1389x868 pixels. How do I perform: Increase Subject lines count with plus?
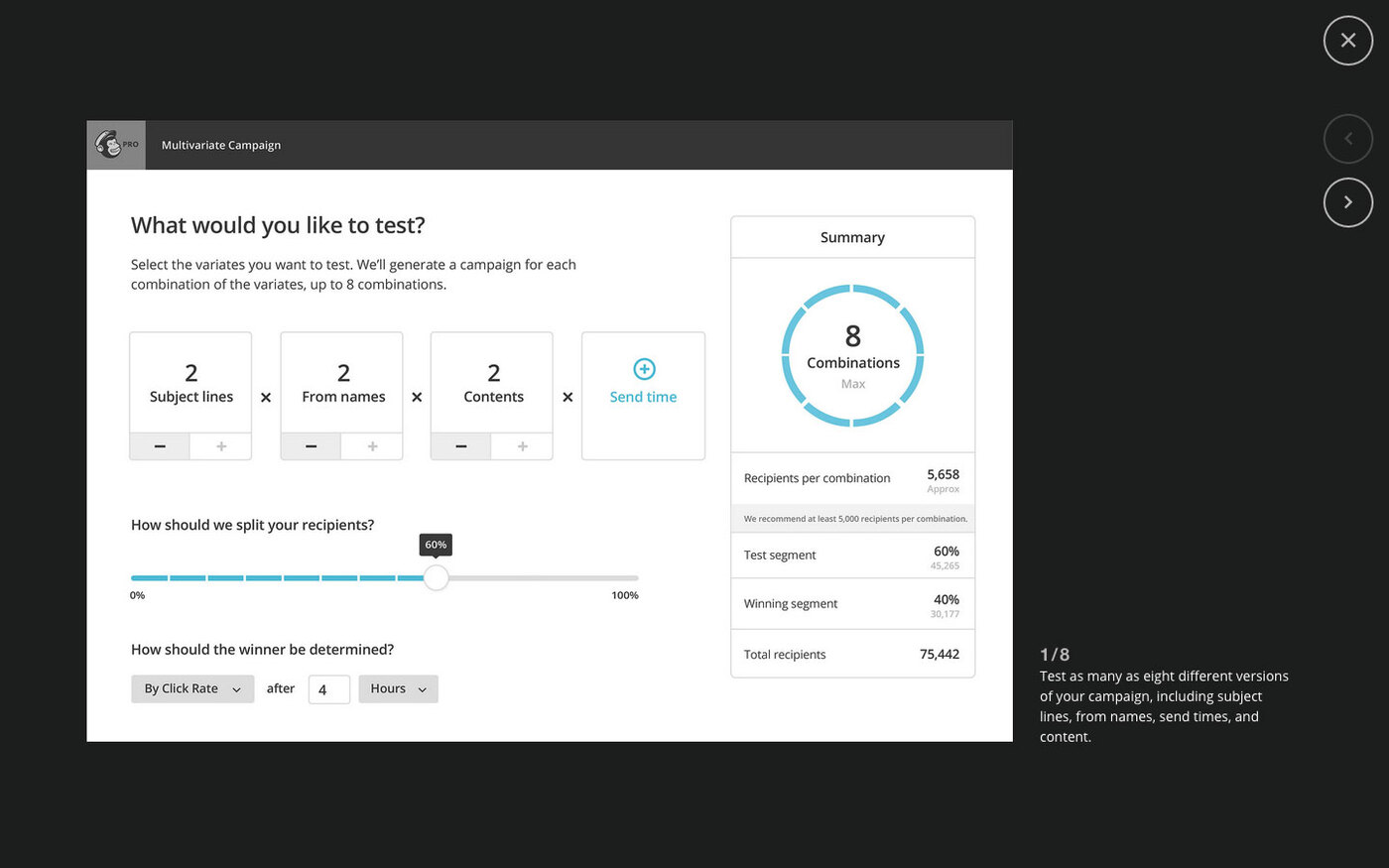(221, 446)
